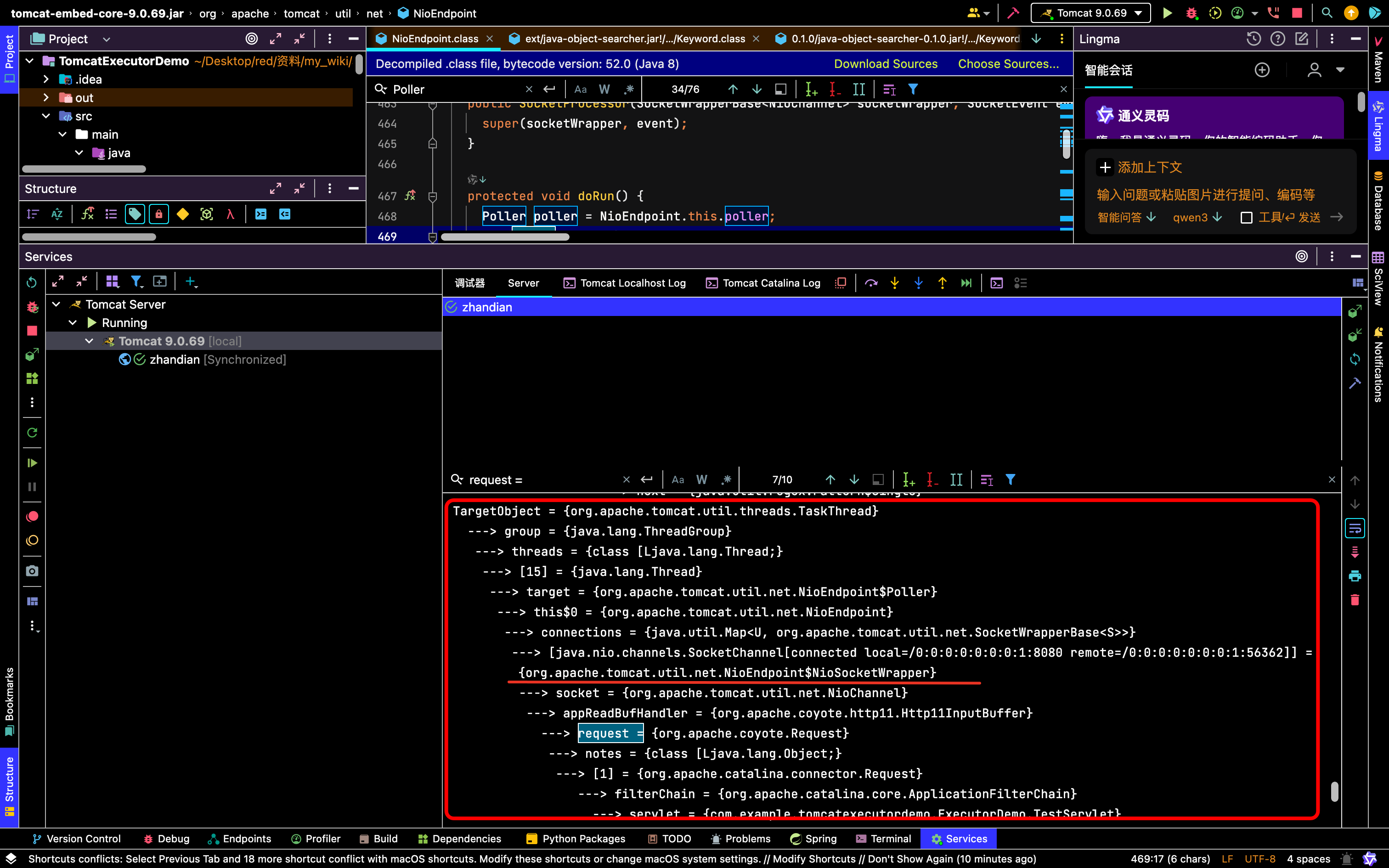Screen dimensions: 1389x868
Task: Open the Server tab in Services
Action: coord(523,283)
